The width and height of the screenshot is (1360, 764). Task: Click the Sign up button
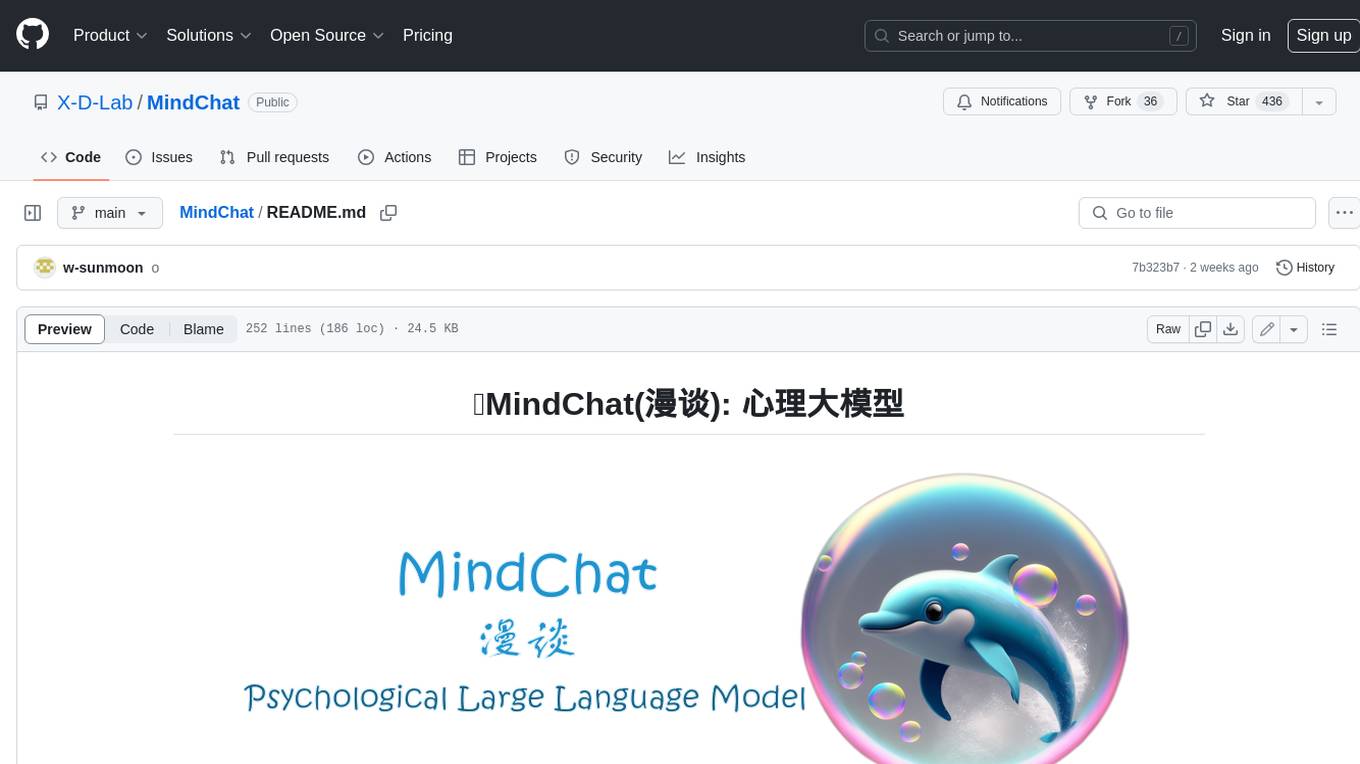pos(1323,35)
